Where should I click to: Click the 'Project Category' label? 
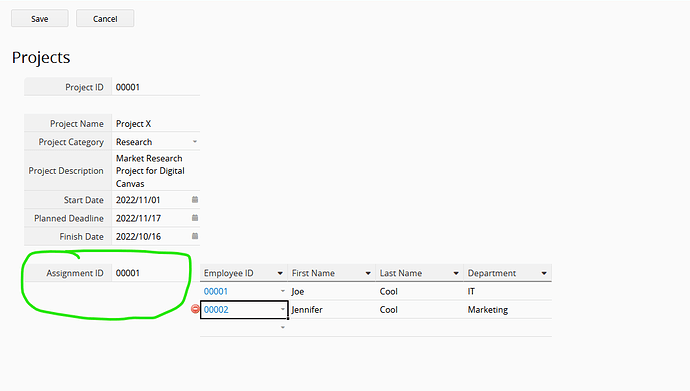71,142
